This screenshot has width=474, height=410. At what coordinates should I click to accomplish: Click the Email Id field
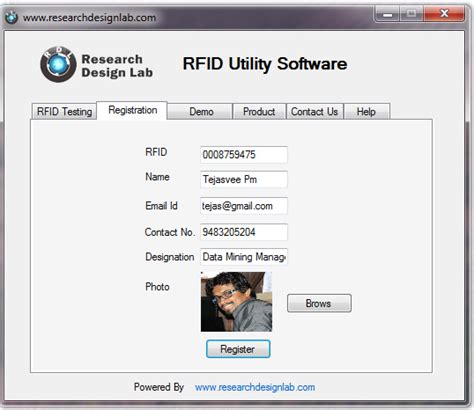(244, 206)
